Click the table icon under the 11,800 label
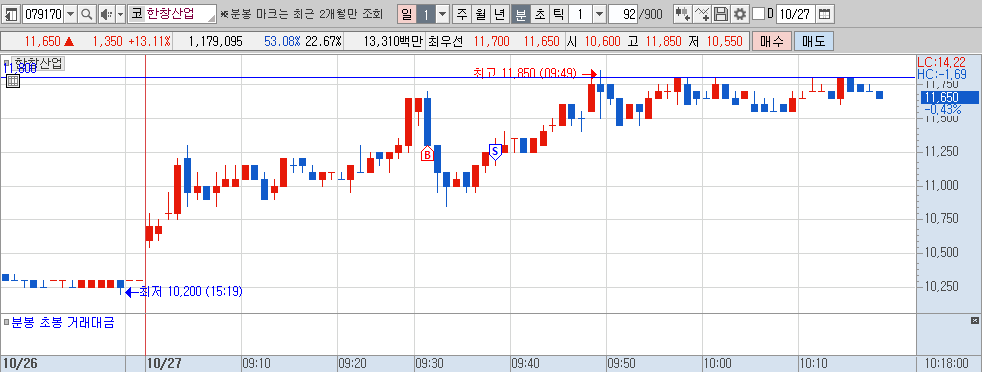Image resolution: width=982 pixels, height=372 pixels. tap(13, 81)
